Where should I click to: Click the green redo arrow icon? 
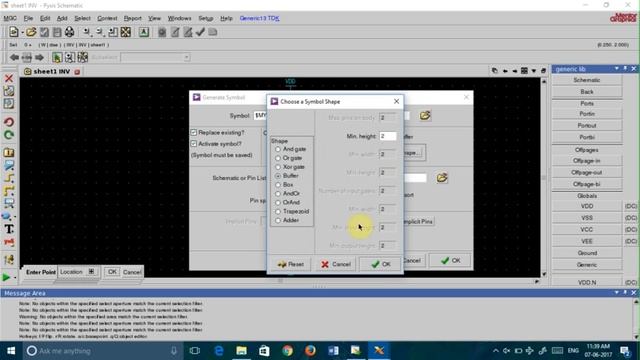[x=9, y=135]
